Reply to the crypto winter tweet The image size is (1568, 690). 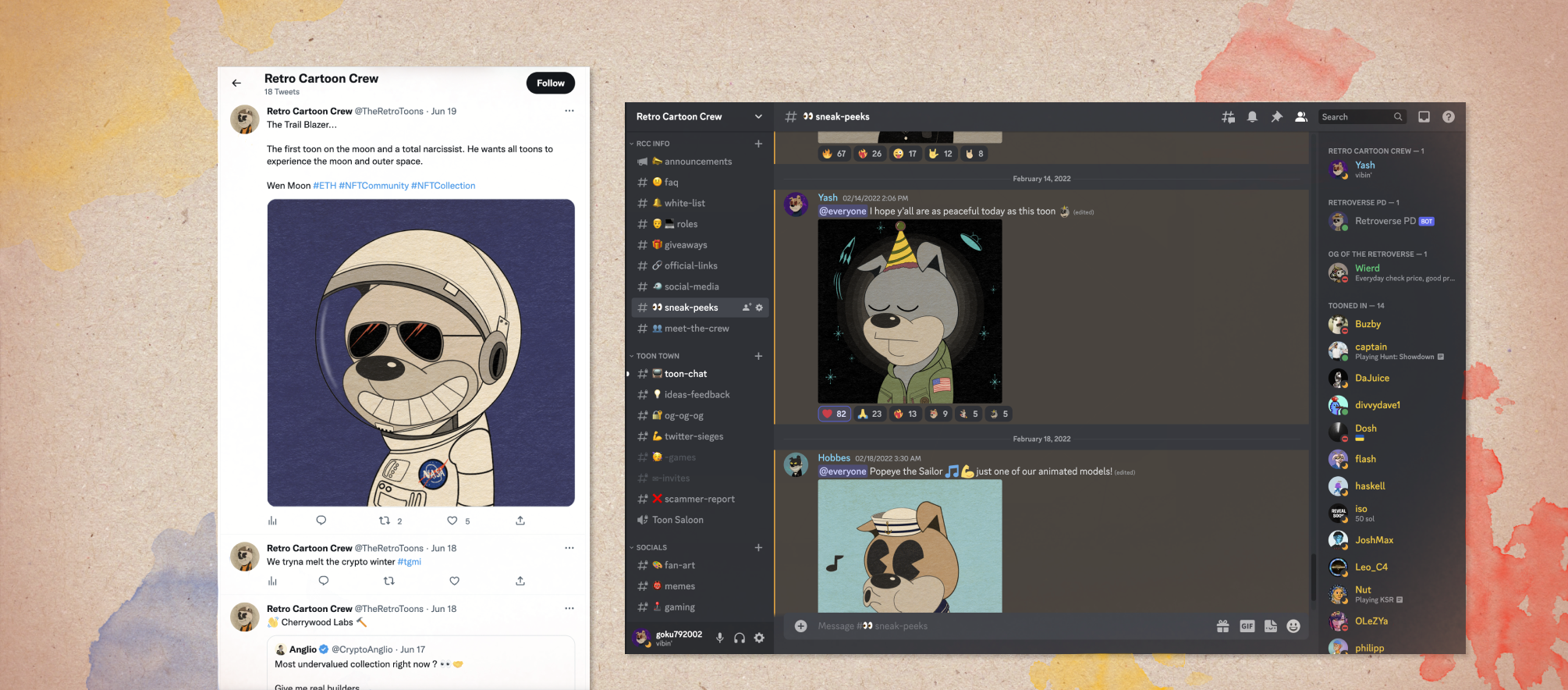click(x=323, y=581)
